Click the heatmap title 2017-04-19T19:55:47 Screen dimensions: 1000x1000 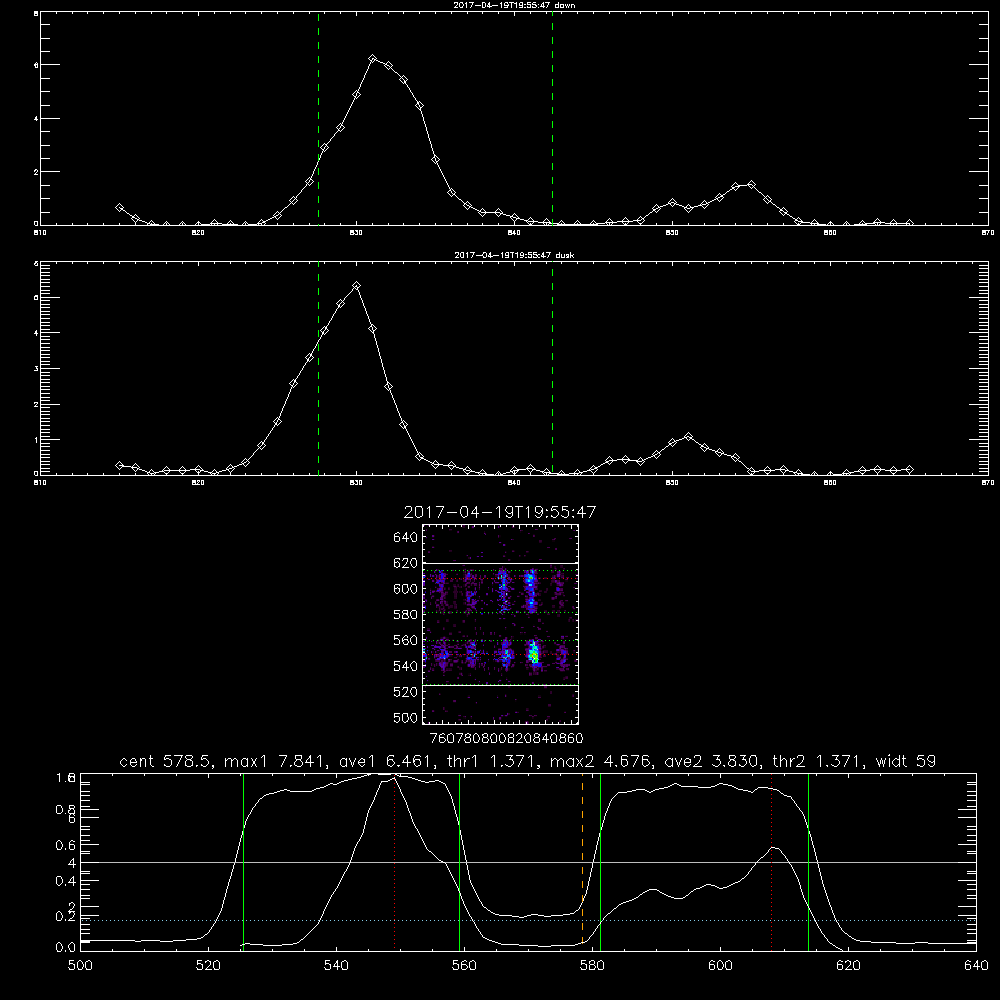[499, 512]
